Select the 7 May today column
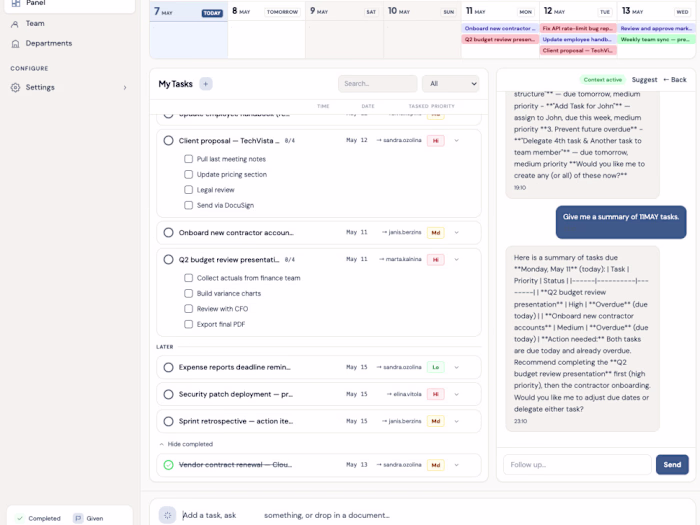This screenshot has height=525, width=700. [188, 29]
